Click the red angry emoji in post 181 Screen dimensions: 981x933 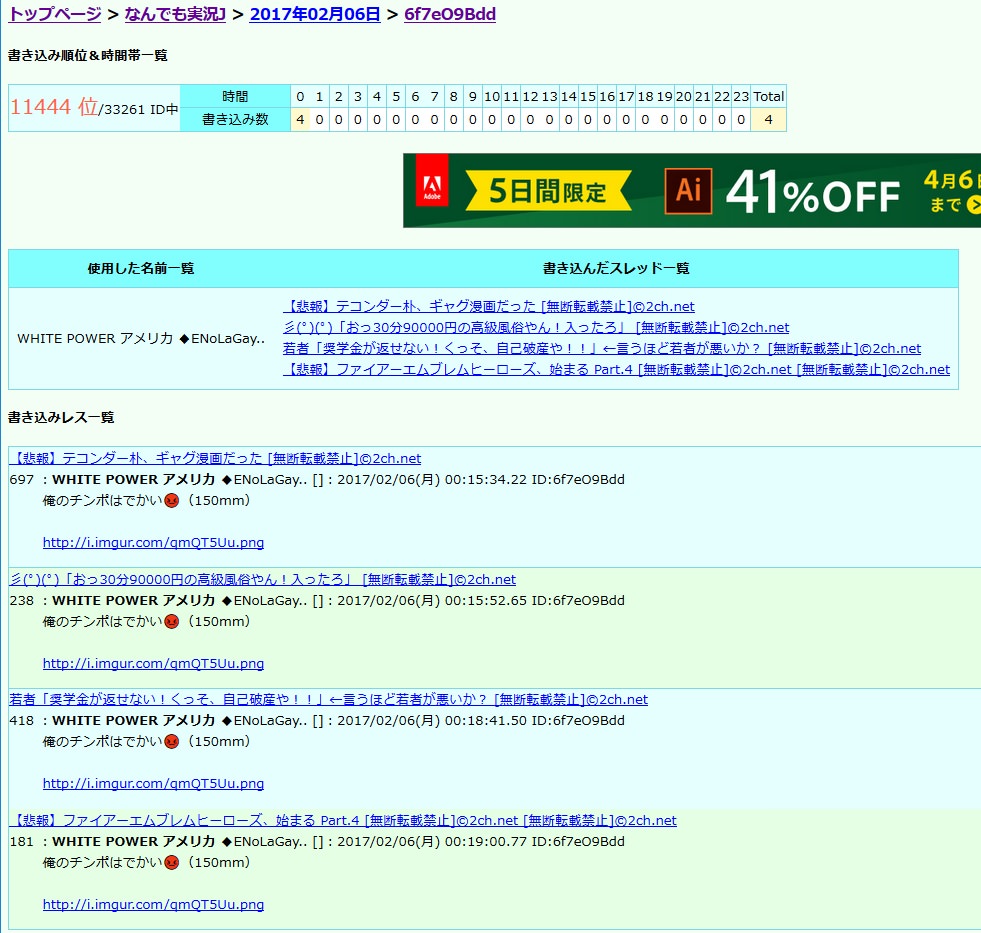[171, 862]
